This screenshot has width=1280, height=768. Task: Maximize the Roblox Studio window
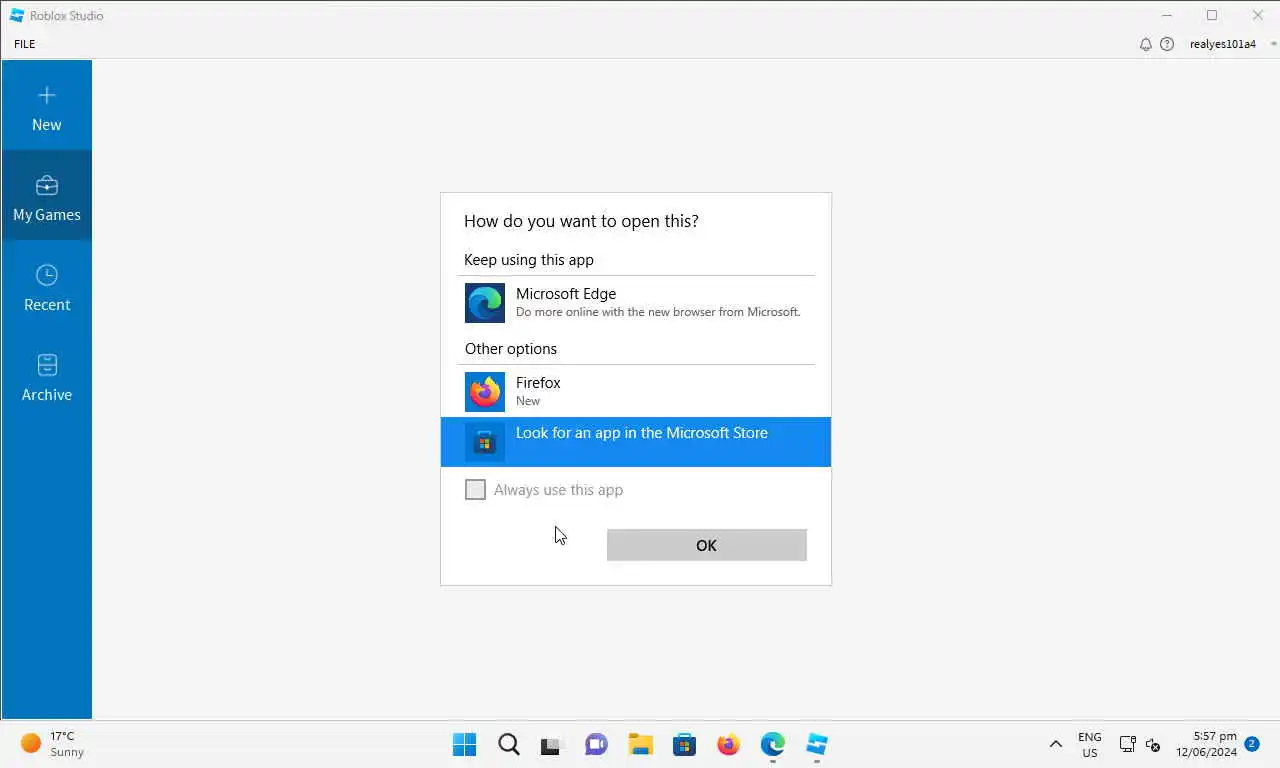[x=1212, y=15]
